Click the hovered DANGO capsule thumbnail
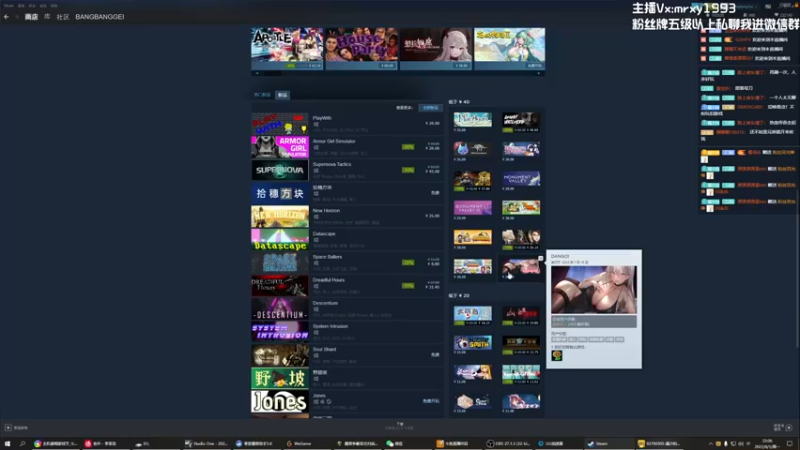Image resolution: width=800 pixels, height=450 pixels. tap(521, 266)
